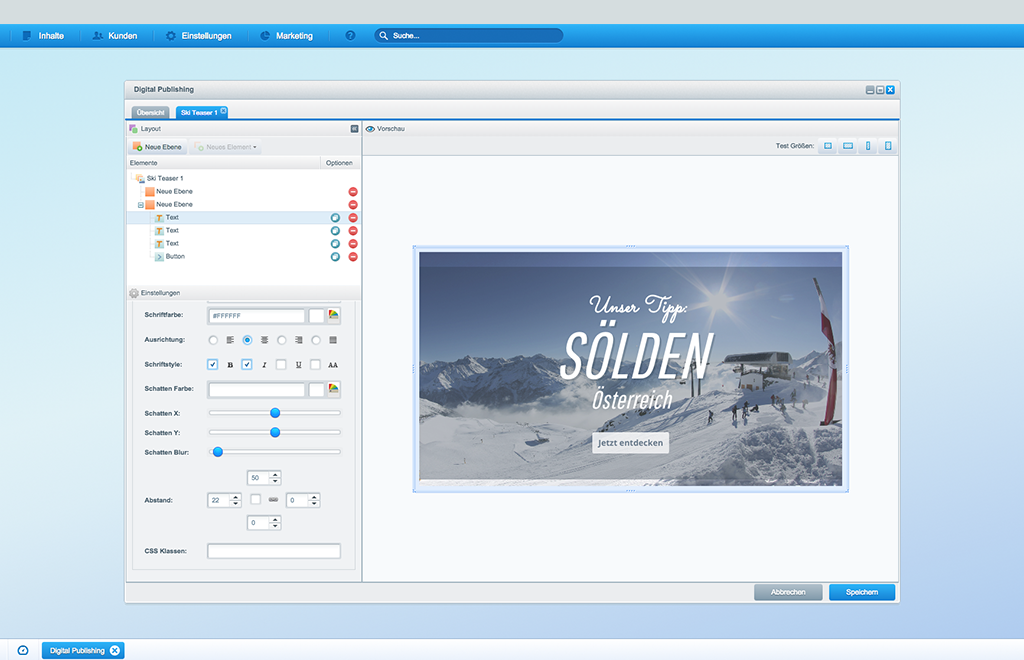This screenshot has height=660, width=1024.
Task: Duplicate the second Text element
Action: [335, 230]
